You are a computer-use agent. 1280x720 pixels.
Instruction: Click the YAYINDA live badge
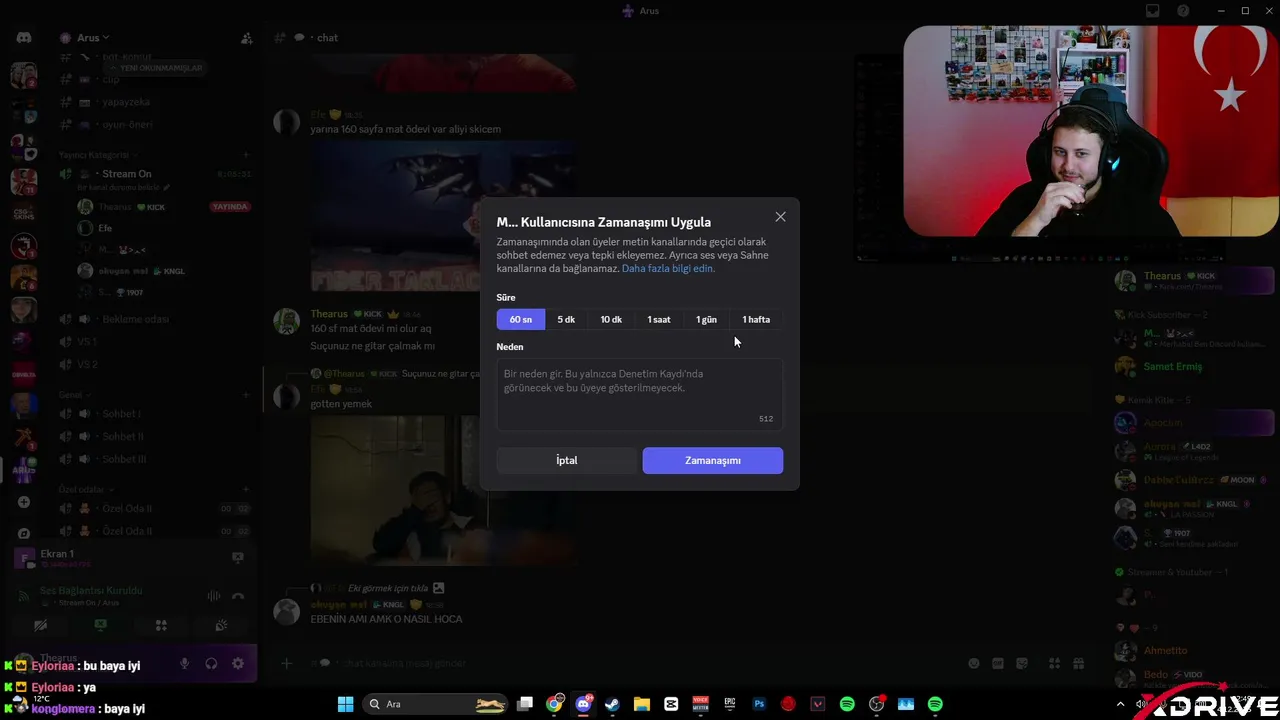click(230, 207)
